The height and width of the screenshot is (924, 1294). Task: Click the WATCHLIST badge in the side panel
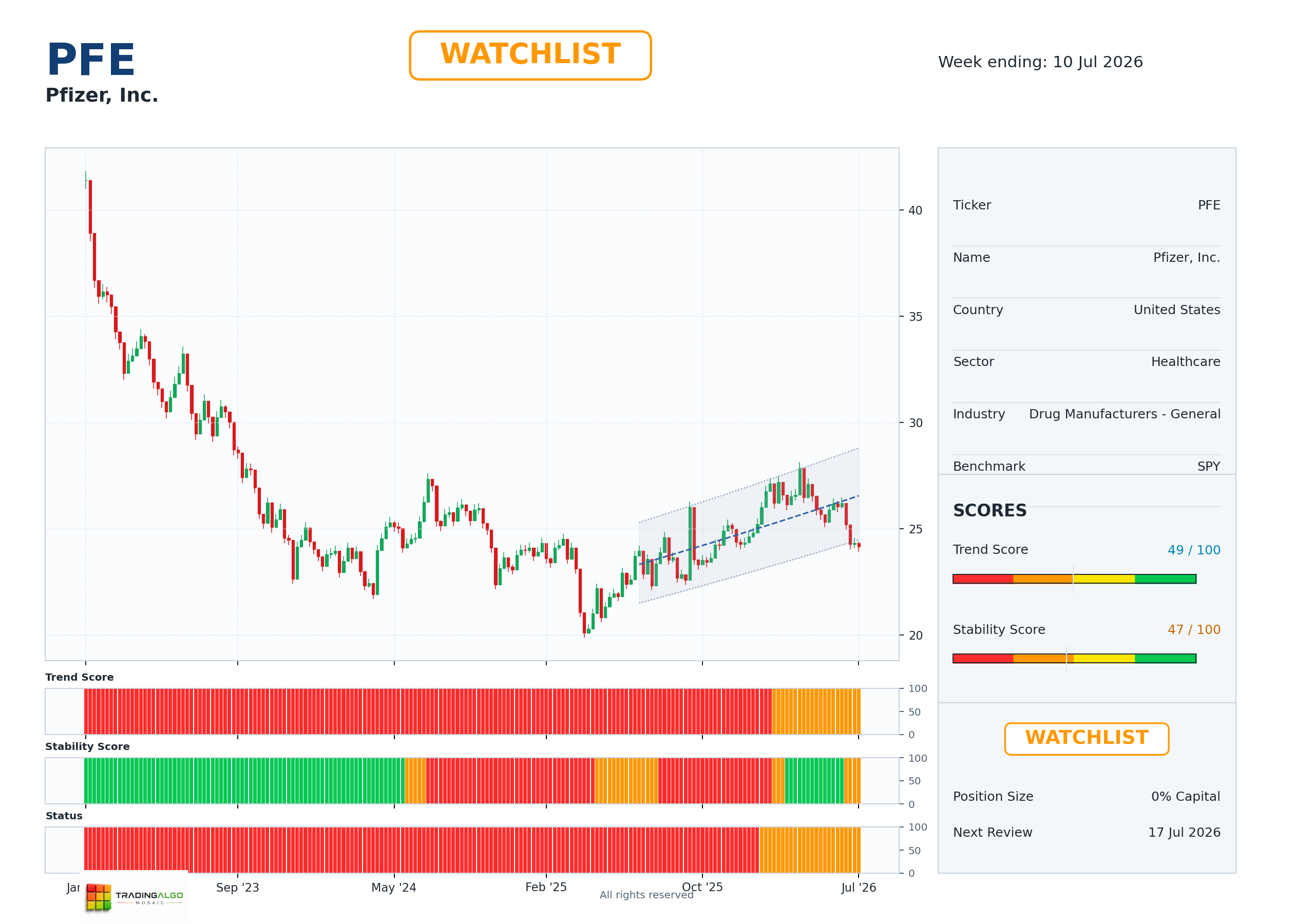pos(1087,739)
